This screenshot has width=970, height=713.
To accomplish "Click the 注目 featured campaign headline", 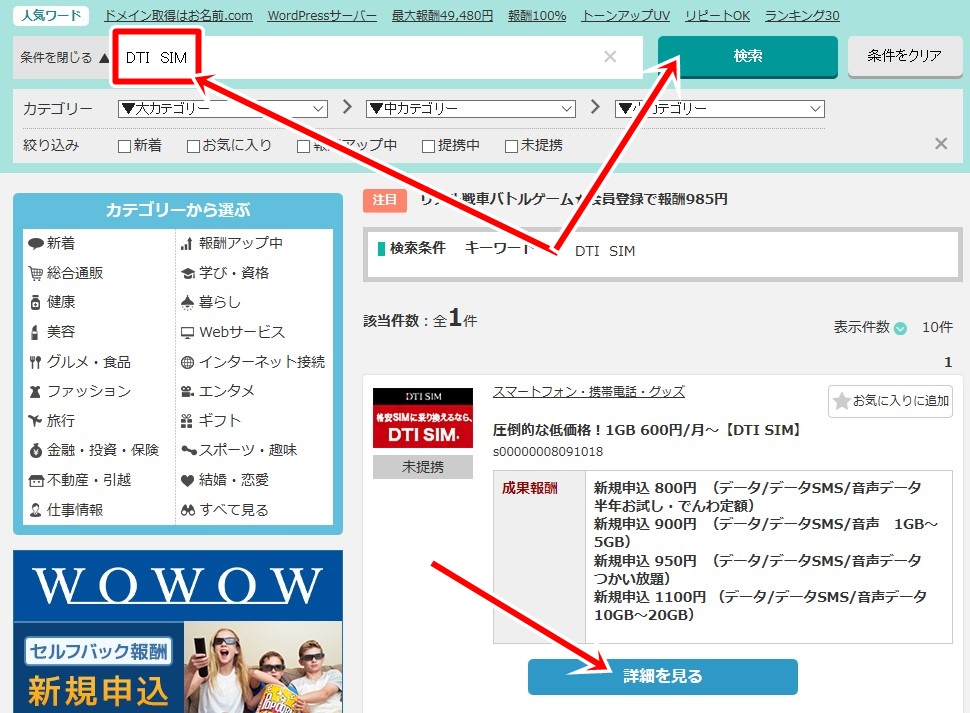I will point(573,199).
